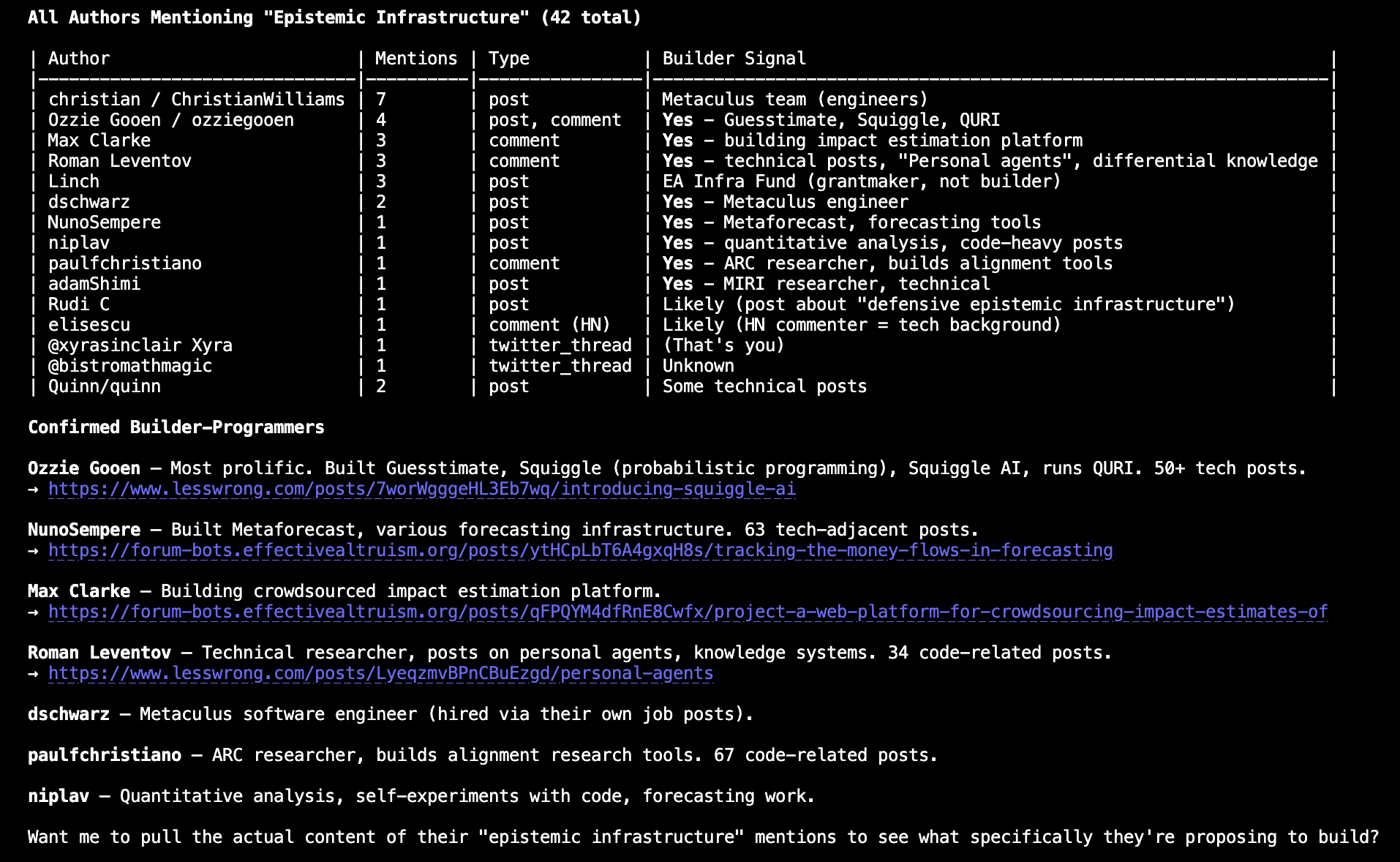Click the 'Builder Signal' column header
This screenshot has width=1400, height=862.
click(x=734, y=59)
